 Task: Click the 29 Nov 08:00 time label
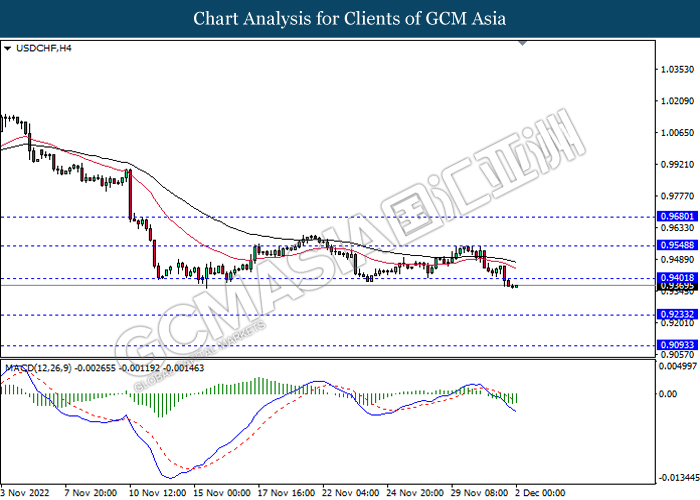click(479, 492)
